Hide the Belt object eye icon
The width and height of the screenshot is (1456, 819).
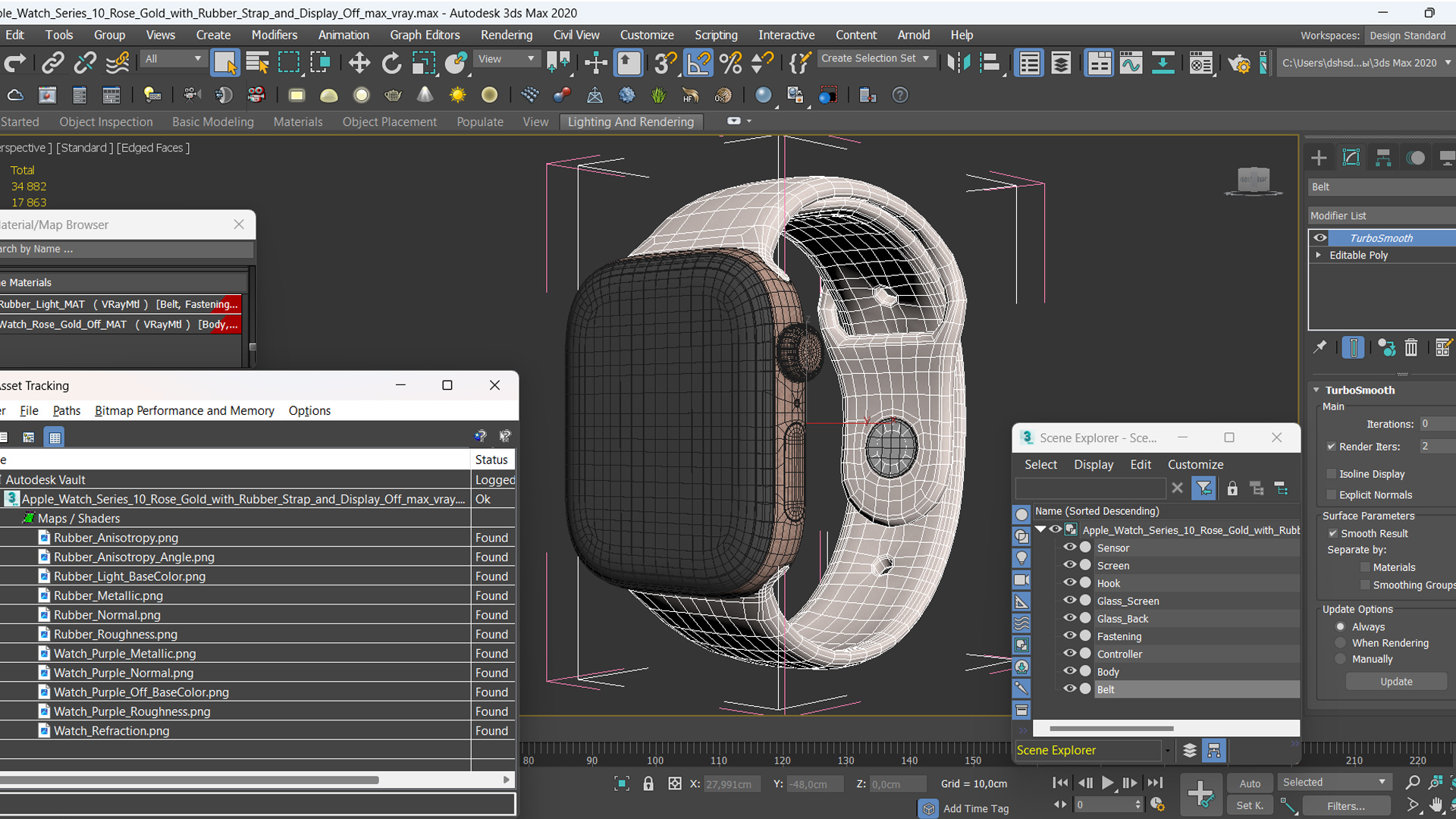1070,689
